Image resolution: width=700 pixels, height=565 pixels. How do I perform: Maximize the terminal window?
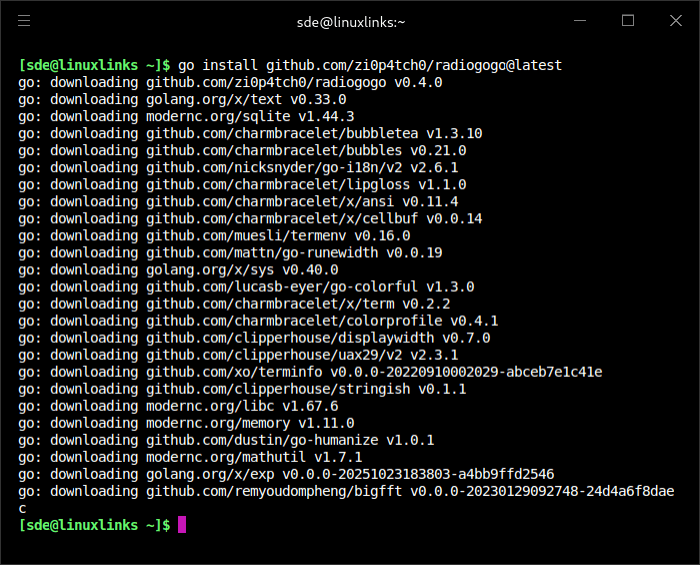[628, 20]
